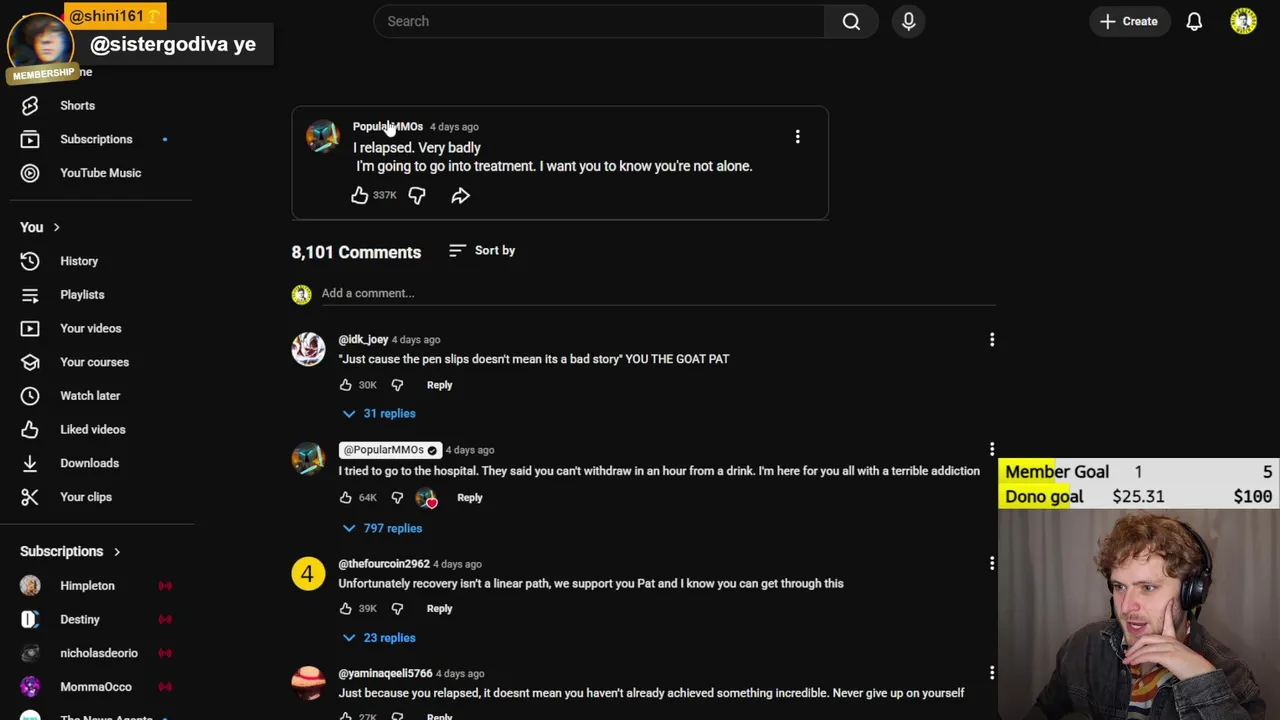
Task: Open Shorts in sidebar
Action: pos(77,106)
